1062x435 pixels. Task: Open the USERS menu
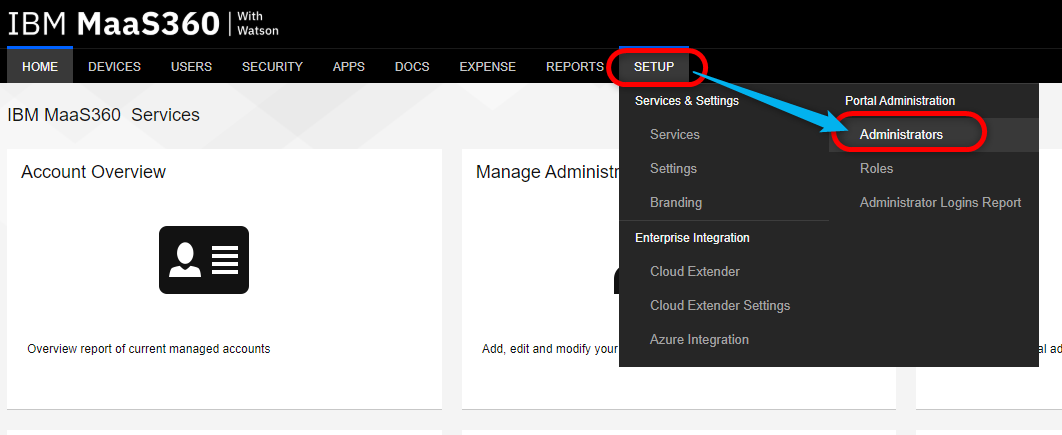click(x=191, y=66)
